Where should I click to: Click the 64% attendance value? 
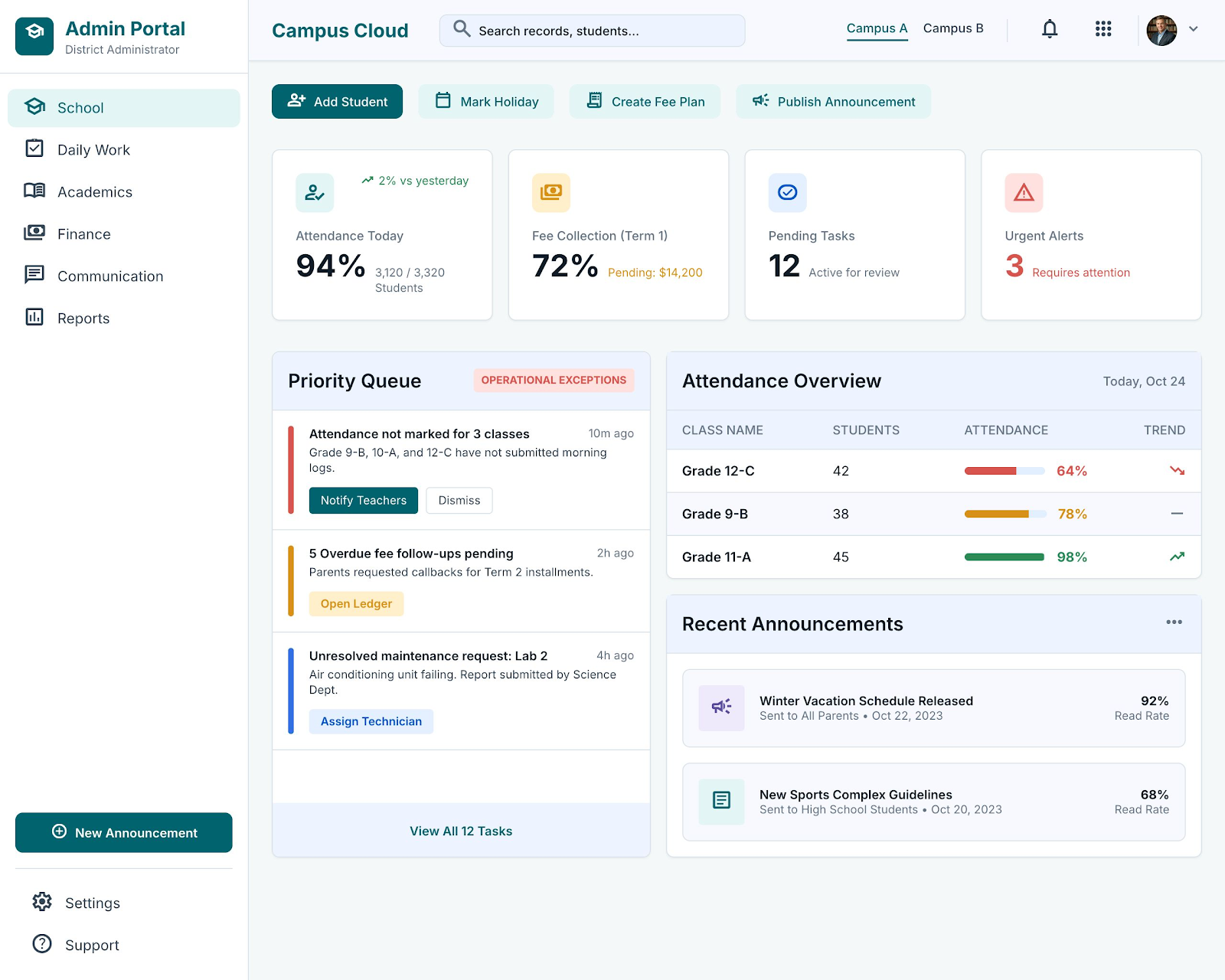(1072, 471)
